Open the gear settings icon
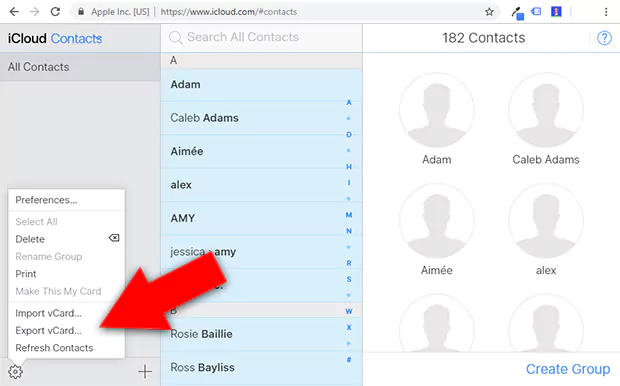Image resolution: width=620 pixels, height=386 pixels. (15, 371)
